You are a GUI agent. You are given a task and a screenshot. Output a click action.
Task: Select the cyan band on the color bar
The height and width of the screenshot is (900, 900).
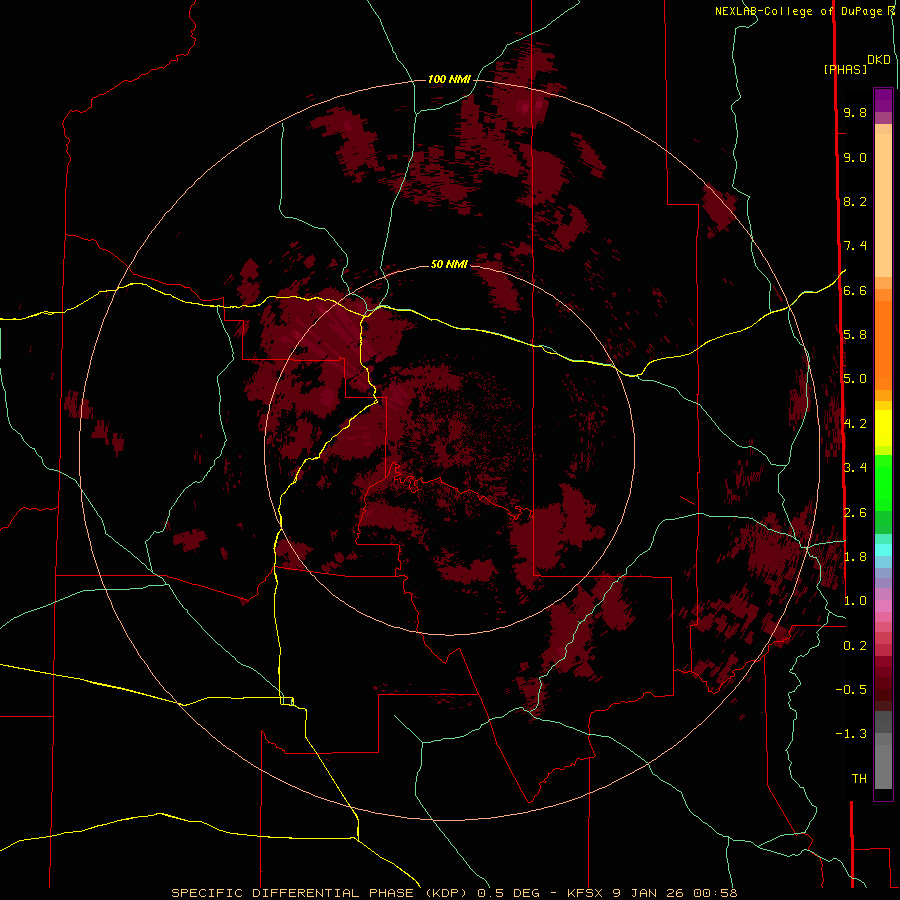pos(883,550)
